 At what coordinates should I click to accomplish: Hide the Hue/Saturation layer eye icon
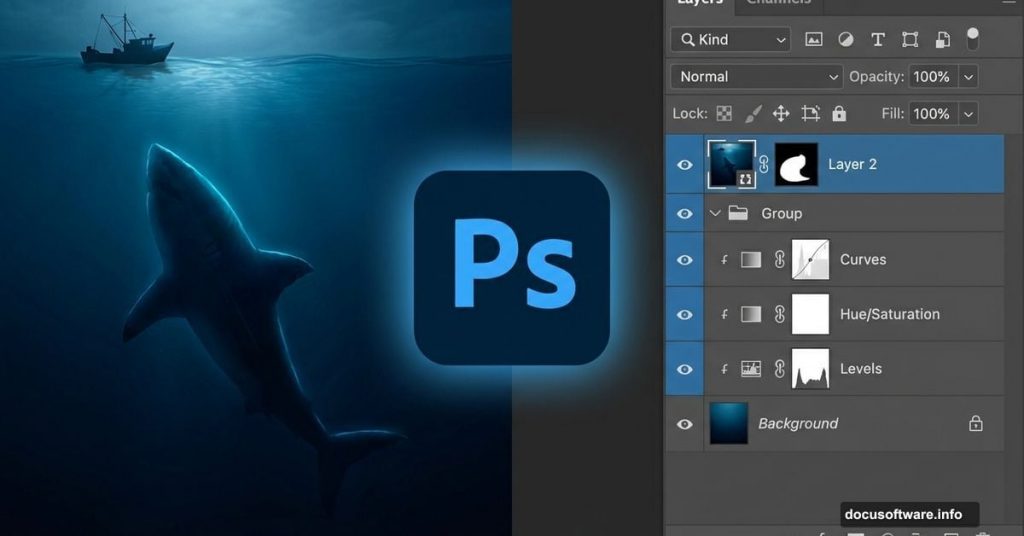684,315
